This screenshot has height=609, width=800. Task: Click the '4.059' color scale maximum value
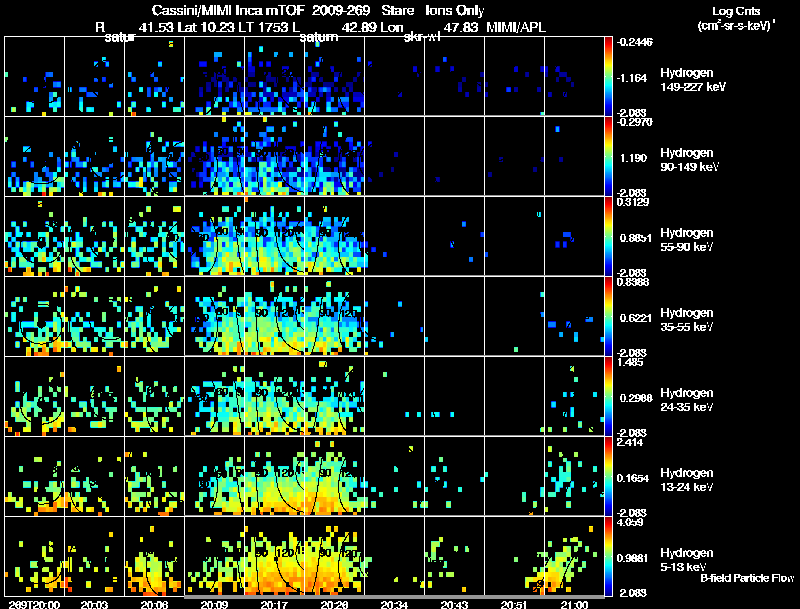(630, 522)
